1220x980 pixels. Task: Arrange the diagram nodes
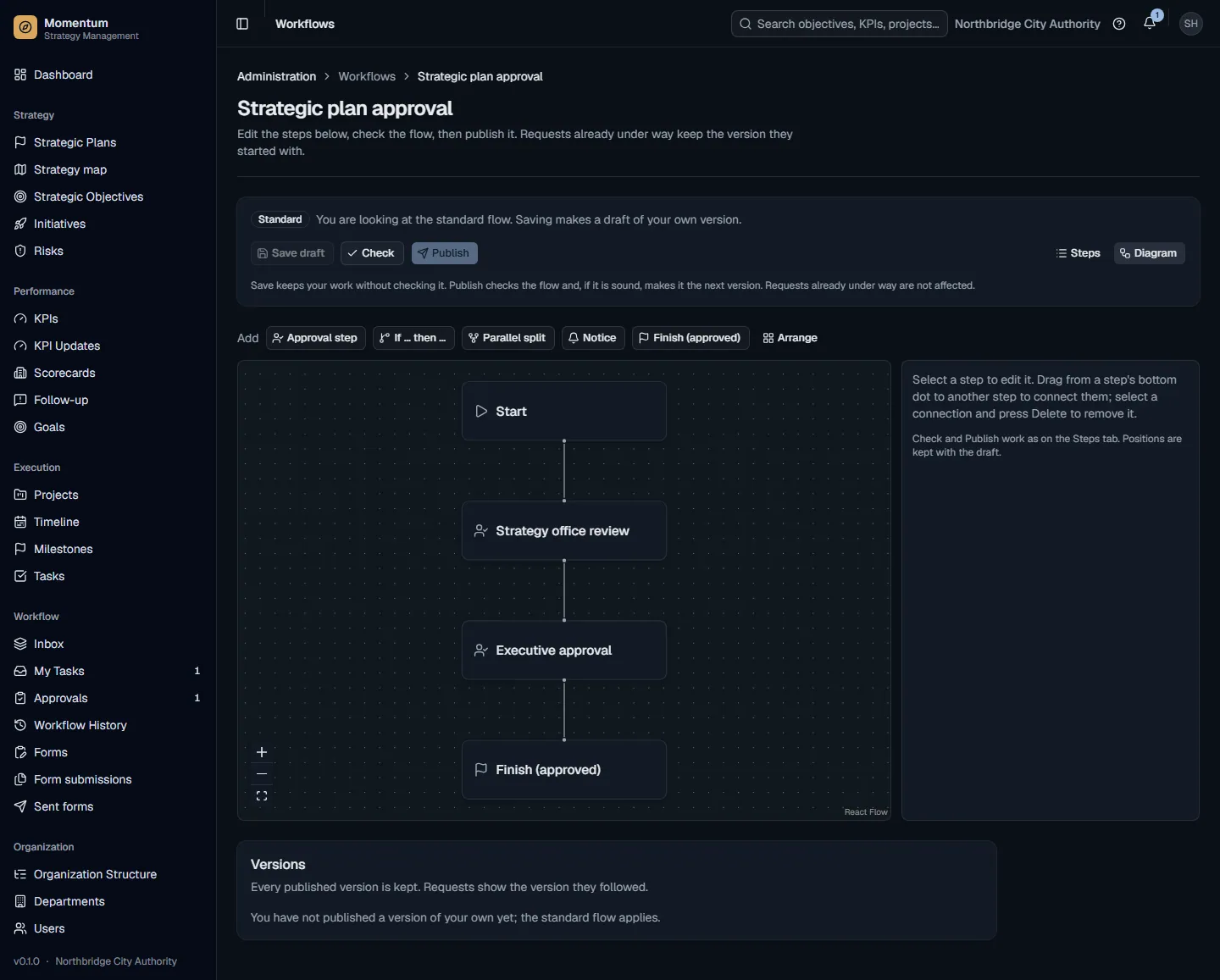pos(790,338)
